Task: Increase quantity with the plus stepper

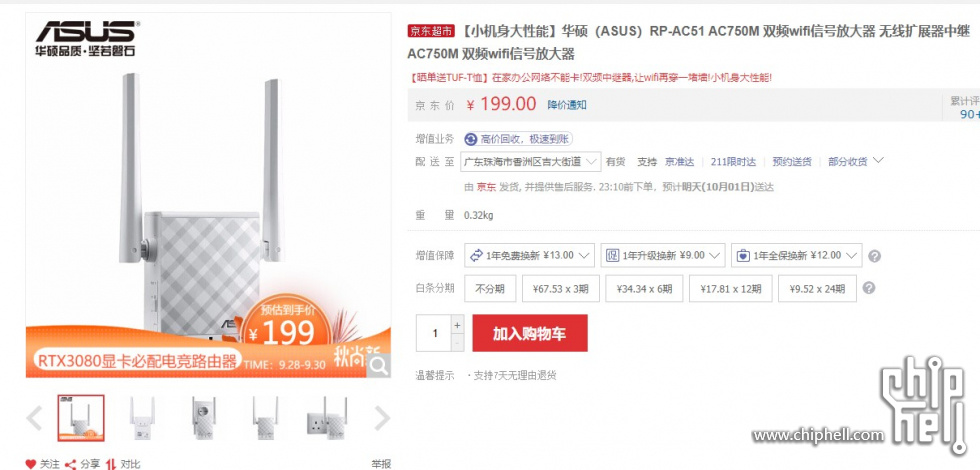Action: pyautogui.click(x=458, y=325)
